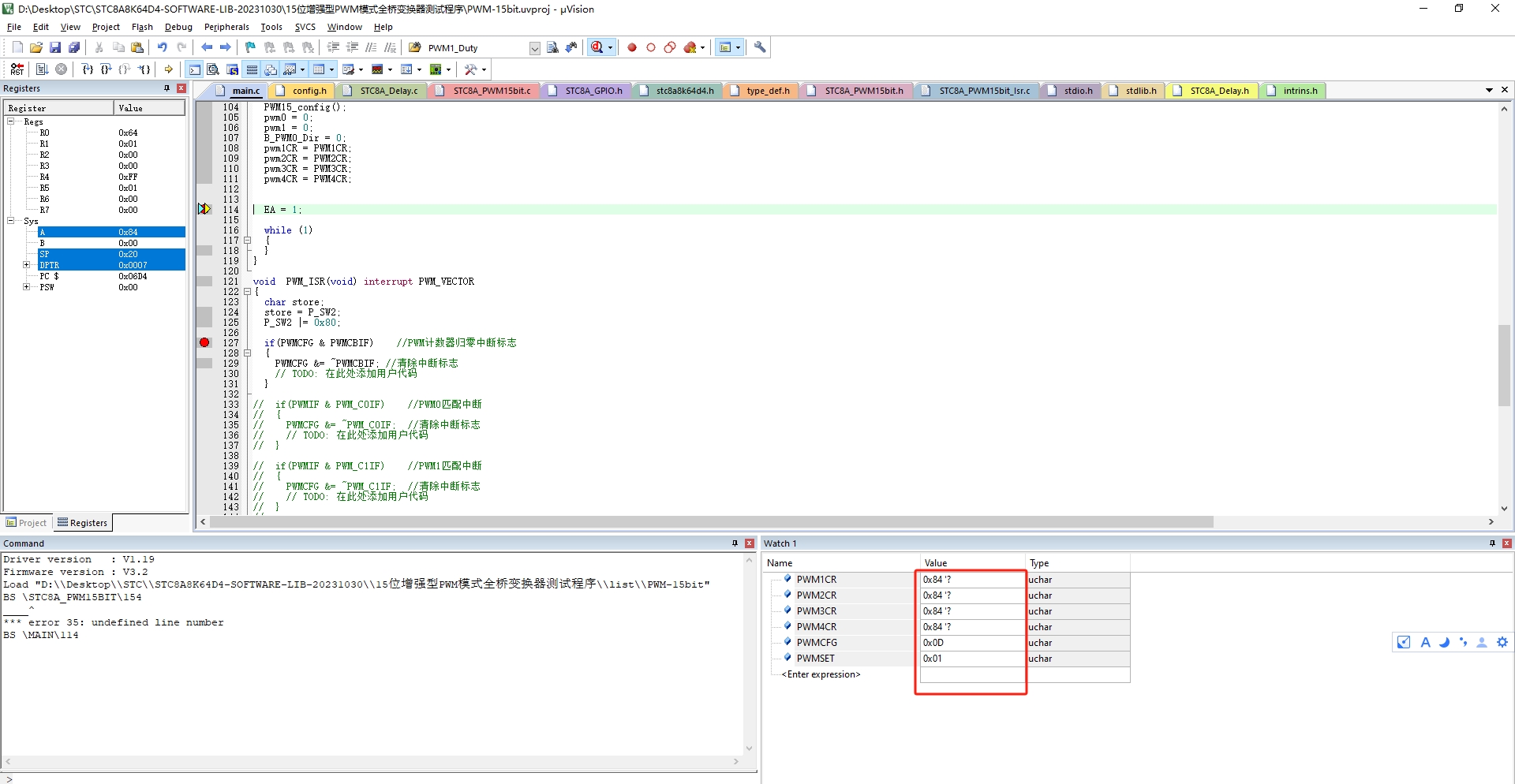The height and width of the screenshot is (784, 1515).
Task: Click the Command window down scroll arrow
Action: (749, 749)
